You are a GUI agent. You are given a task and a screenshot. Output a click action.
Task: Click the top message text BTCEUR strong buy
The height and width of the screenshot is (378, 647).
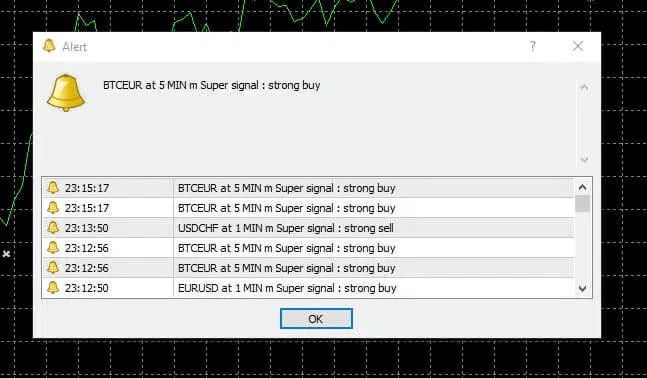coord(212,85)
